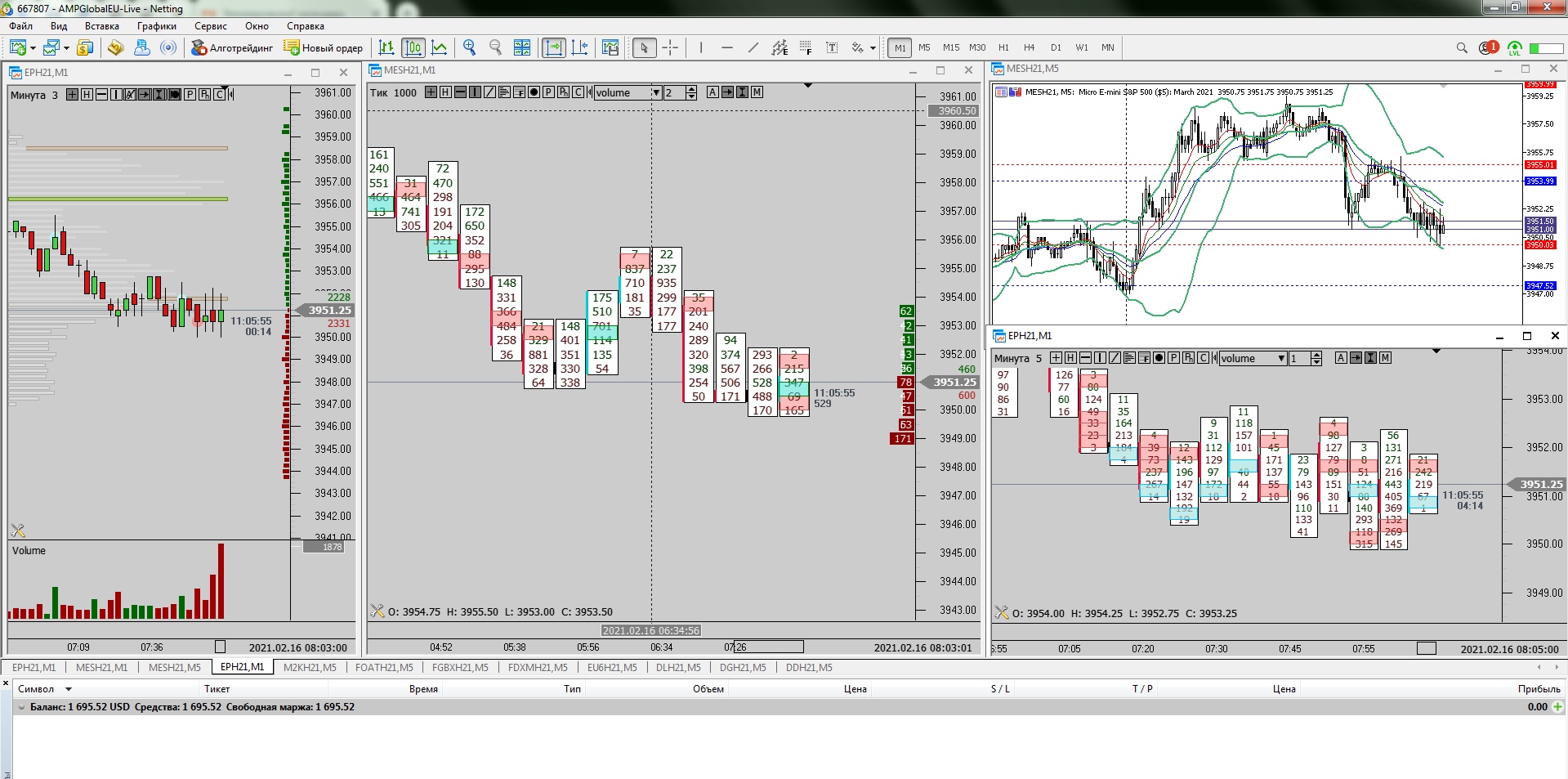Screen dimensions: 1568x779
Task: Tile chart windows icon
Action: 522,47
